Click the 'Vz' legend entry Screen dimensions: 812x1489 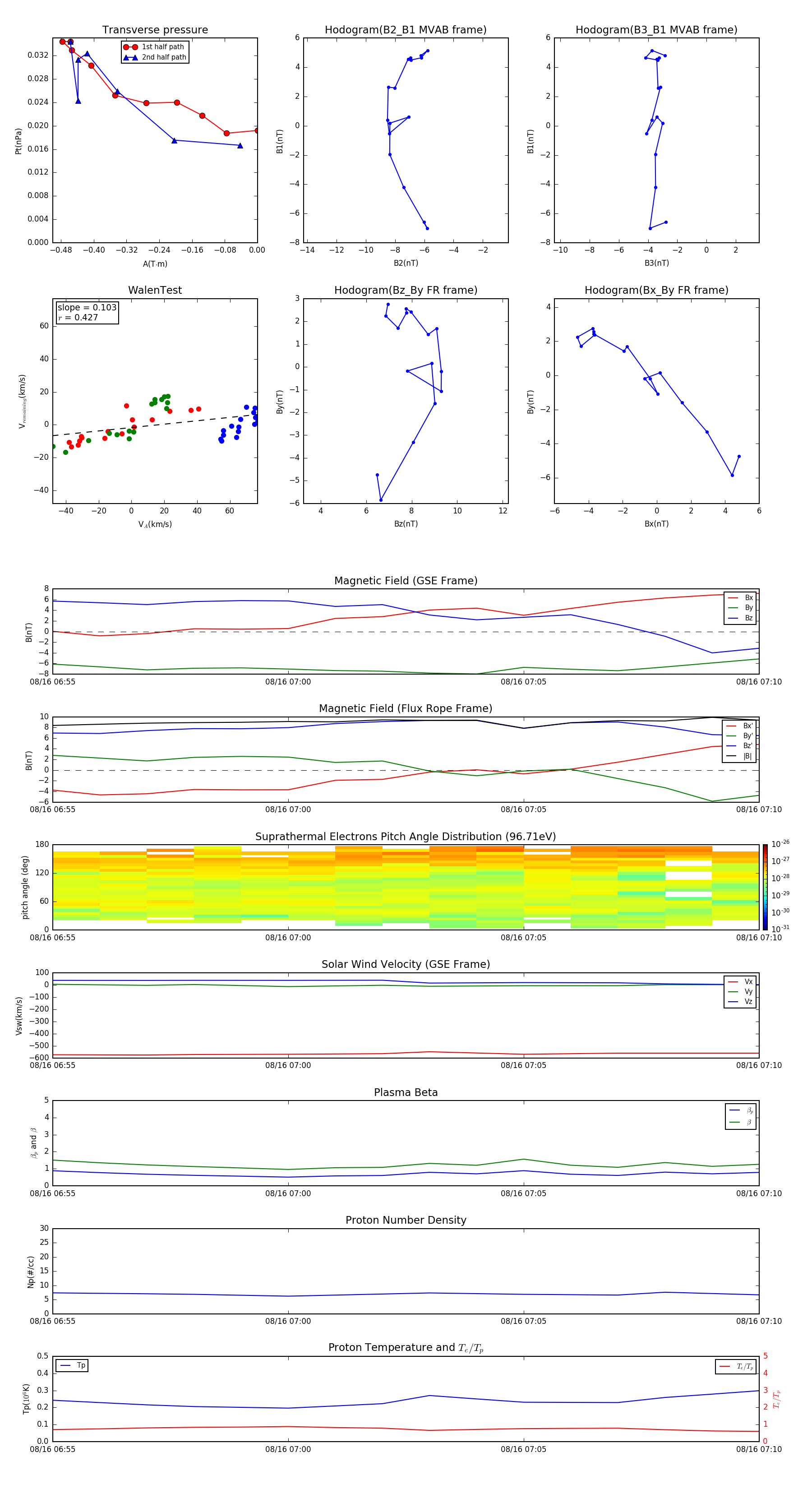[x=741, y=1002]
